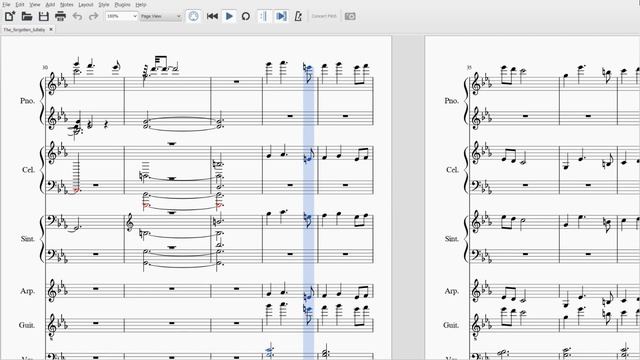Click the Concert Pitch button

point(324,16)
